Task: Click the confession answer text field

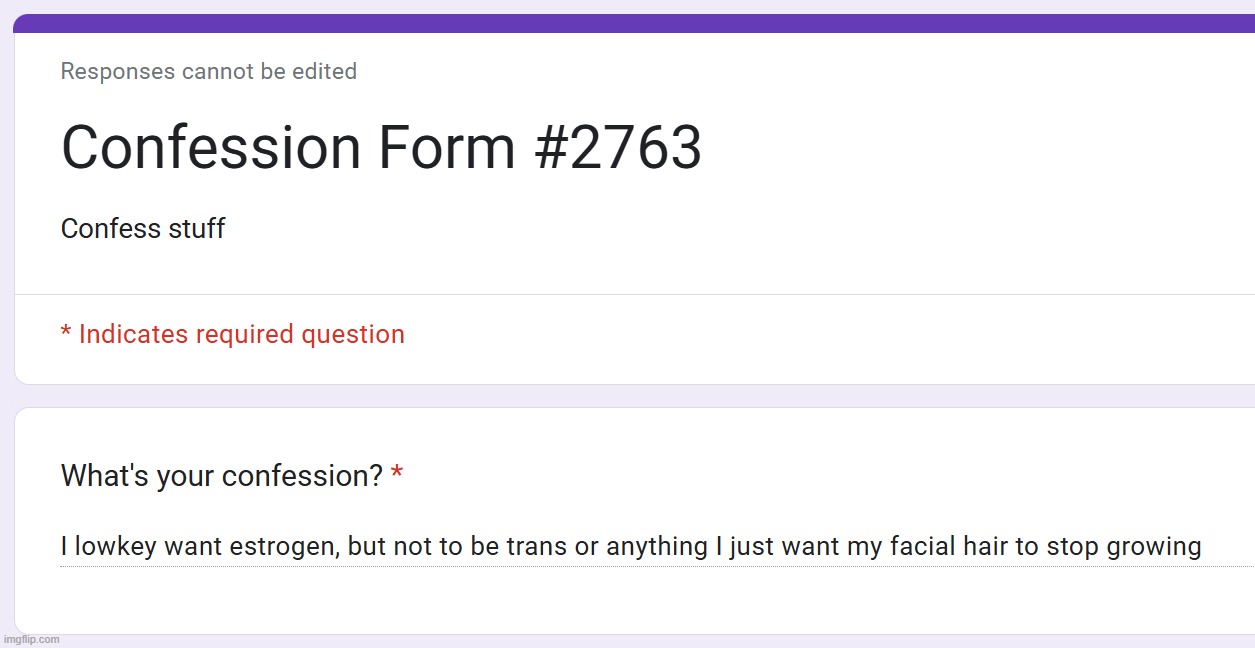Action: click(x=657, y=547)
